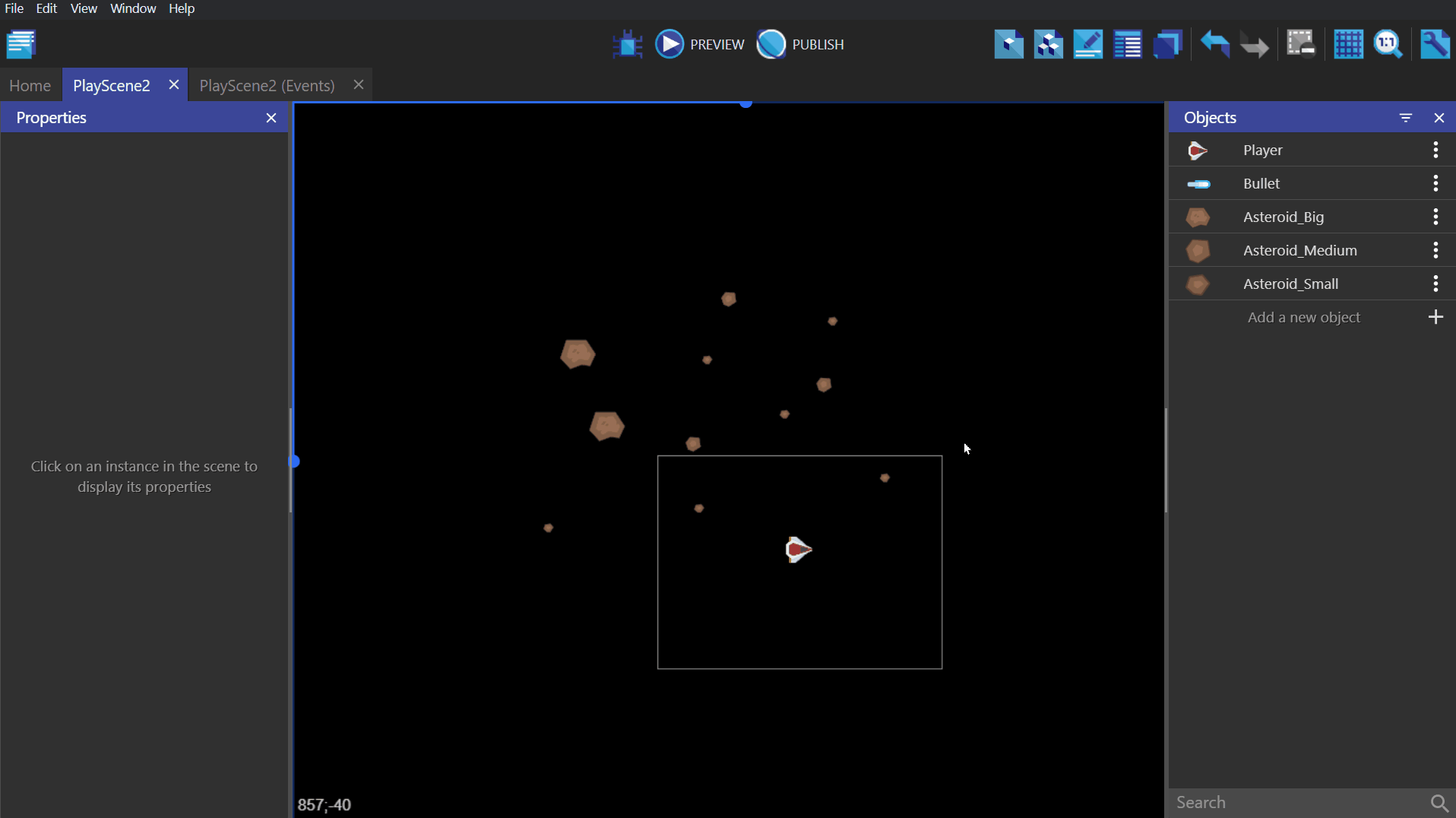Open the filter options in the Objects panel
This screenshot has width=1456, height=818.
point(1407,118)
